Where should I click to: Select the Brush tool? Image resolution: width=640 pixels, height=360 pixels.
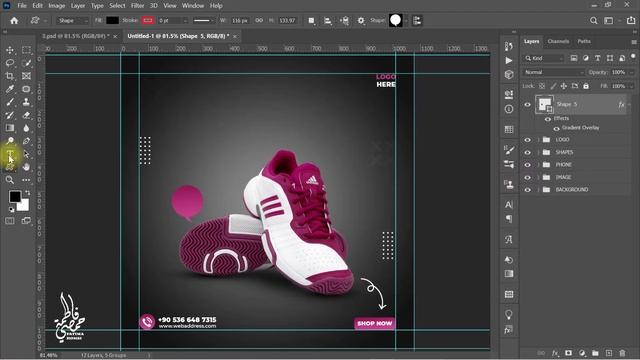pyautogui.click(x=10, y=102)
